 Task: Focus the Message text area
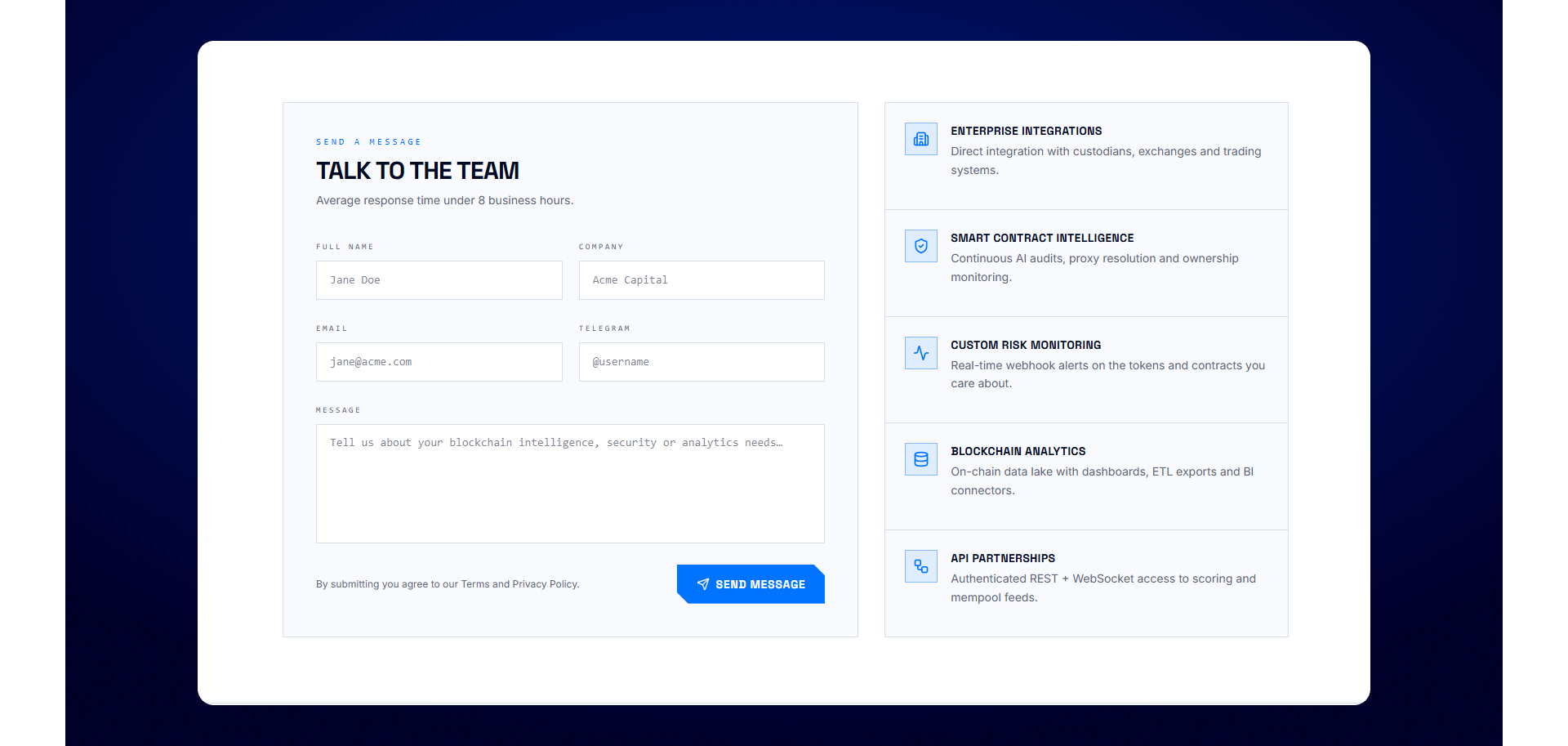coord(570,484)
